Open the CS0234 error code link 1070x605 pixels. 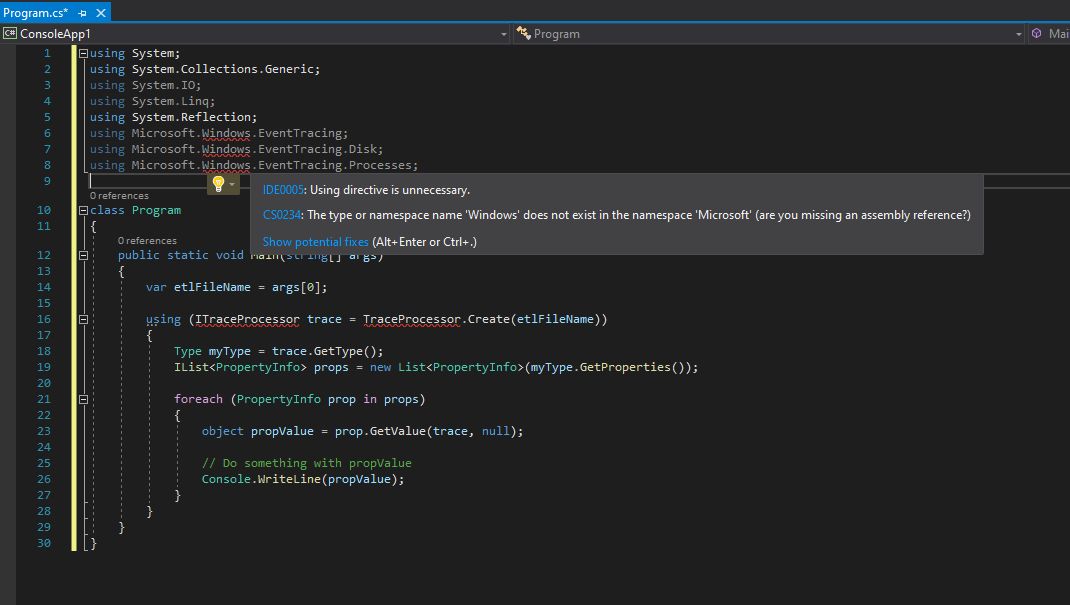click(282, 214)
